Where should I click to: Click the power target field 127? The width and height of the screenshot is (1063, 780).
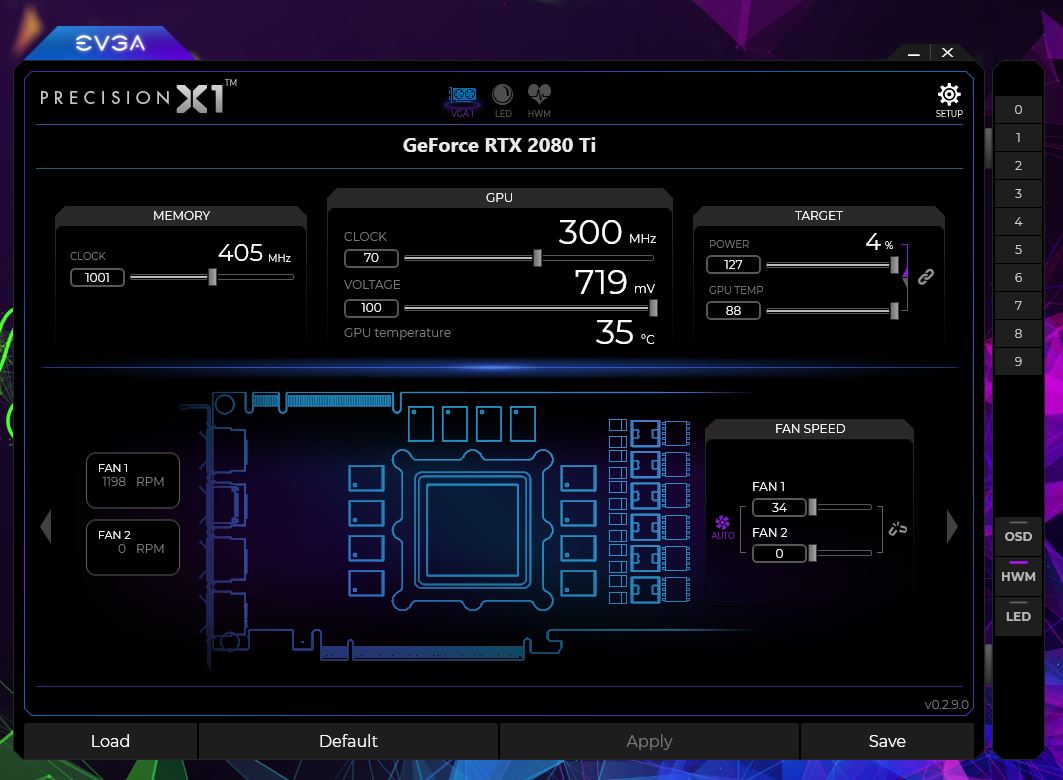[x=733, y=264]
